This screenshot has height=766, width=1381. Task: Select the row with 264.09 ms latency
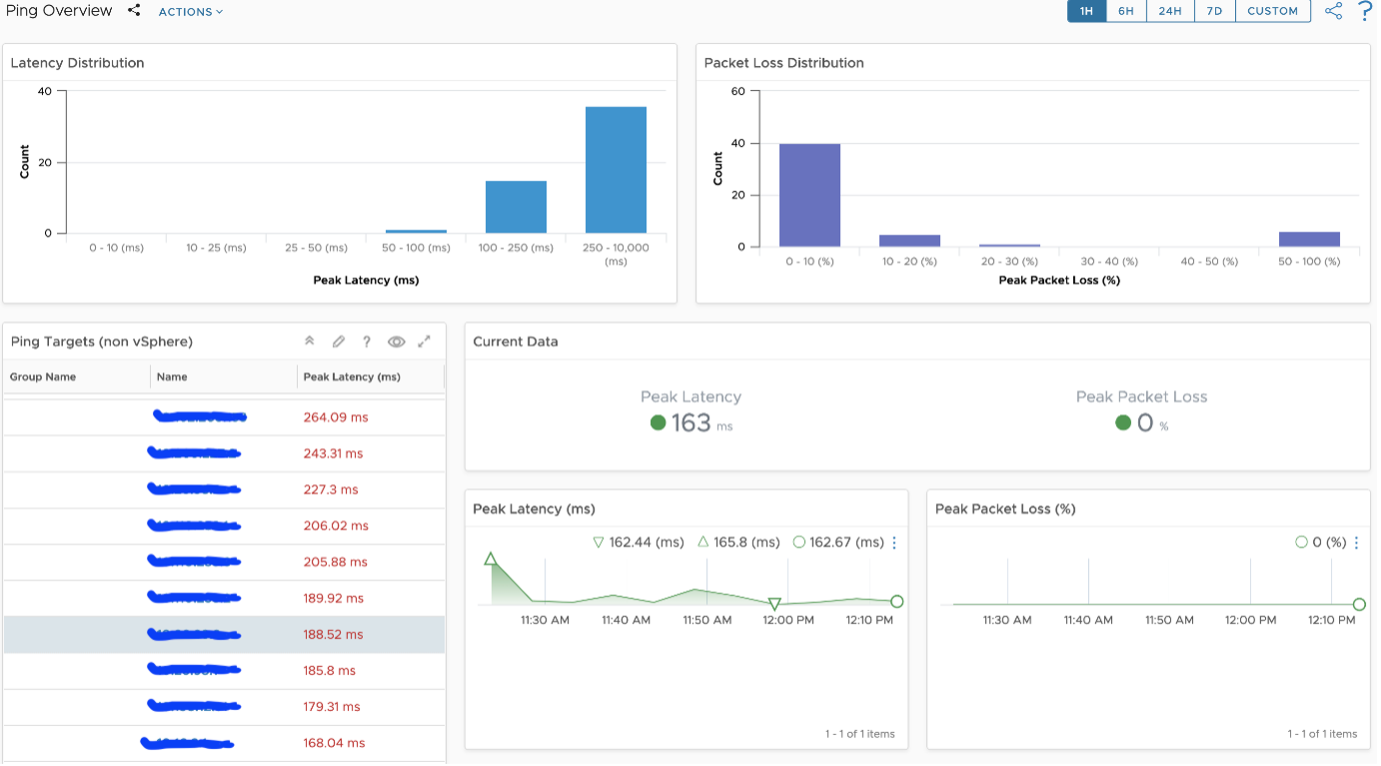pos(224,417)
